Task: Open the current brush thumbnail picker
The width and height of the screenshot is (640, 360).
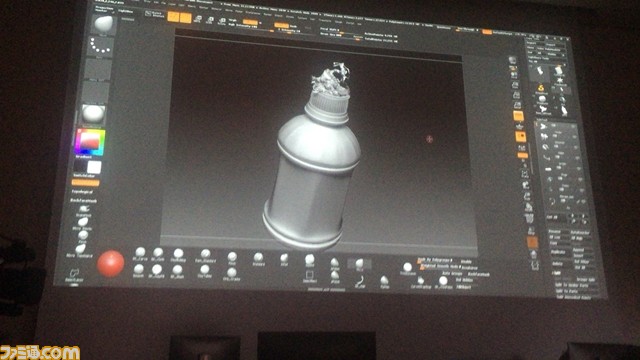Action: click(x=104, y=24)
